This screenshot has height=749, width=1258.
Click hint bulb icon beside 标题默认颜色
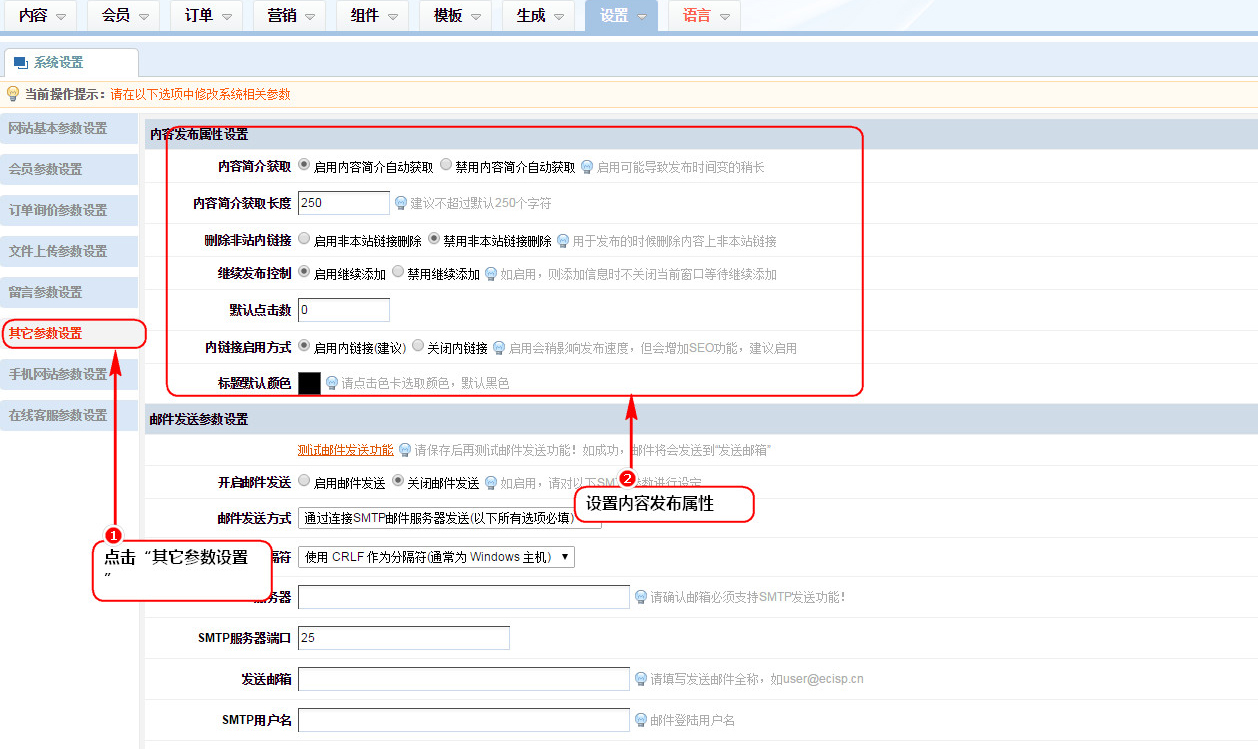[332, 383]
